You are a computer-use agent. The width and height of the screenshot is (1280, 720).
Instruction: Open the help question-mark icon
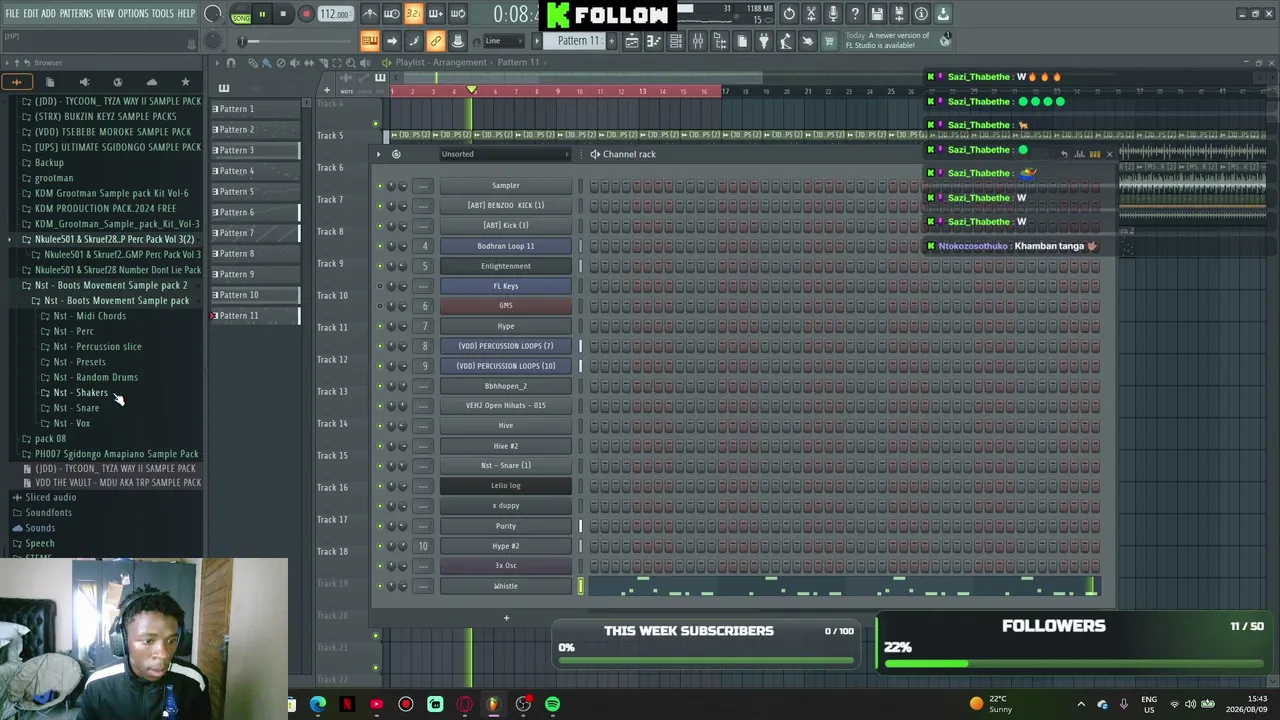click(855, 14)
